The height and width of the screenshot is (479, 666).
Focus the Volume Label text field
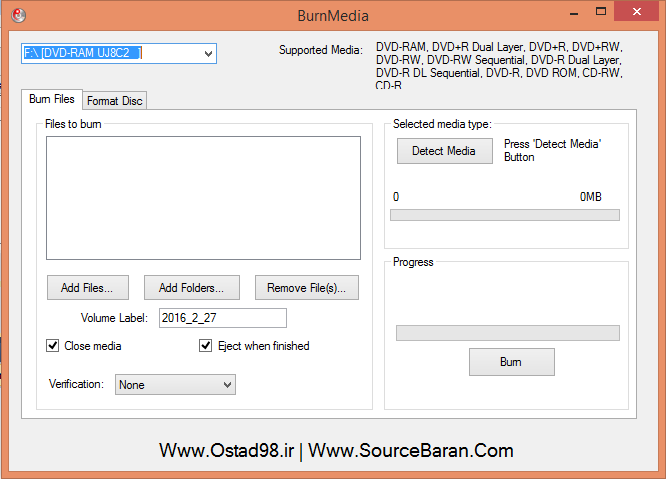tap(222, 318)
